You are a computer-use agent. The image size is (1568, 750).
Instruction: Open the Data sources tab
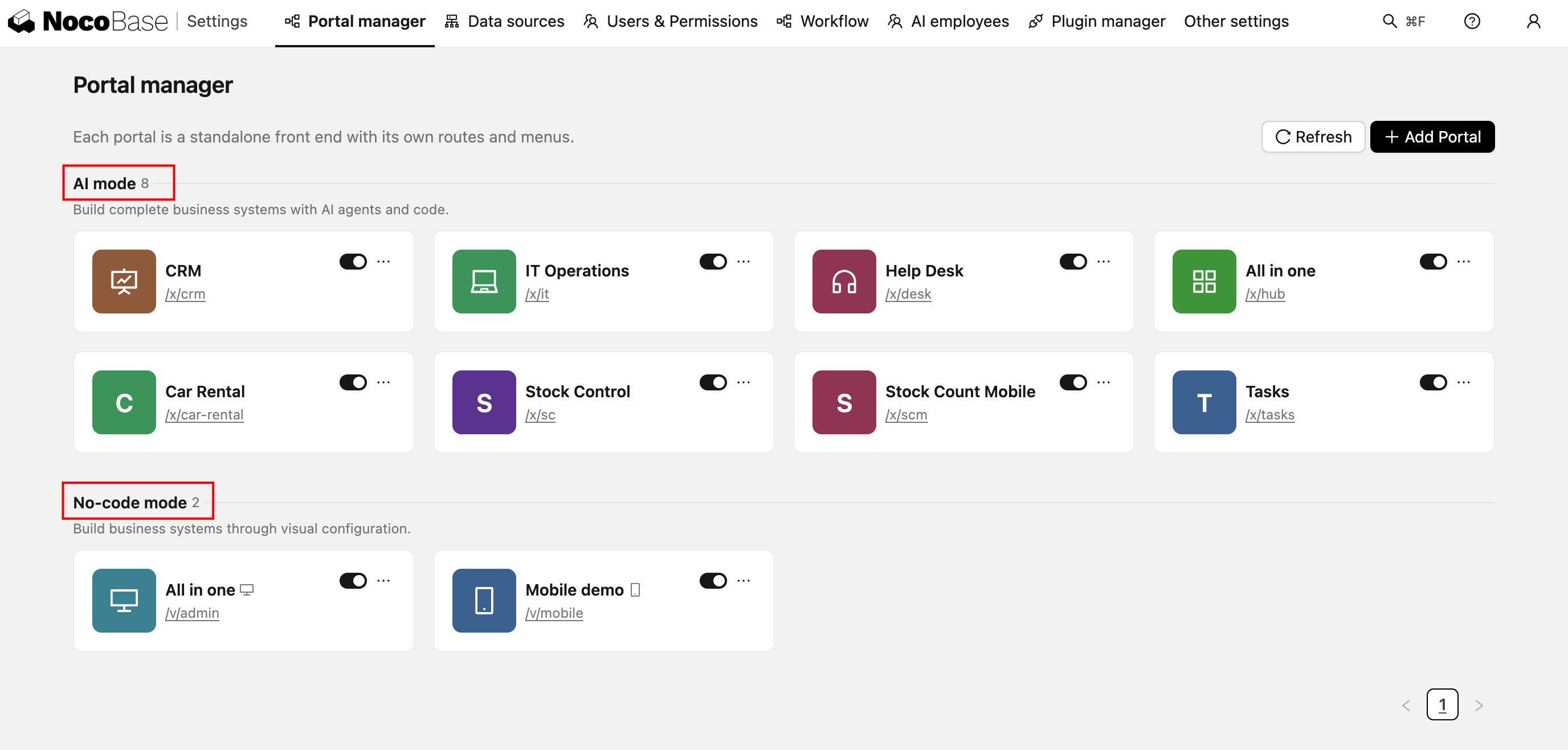[x=505, y=22]
